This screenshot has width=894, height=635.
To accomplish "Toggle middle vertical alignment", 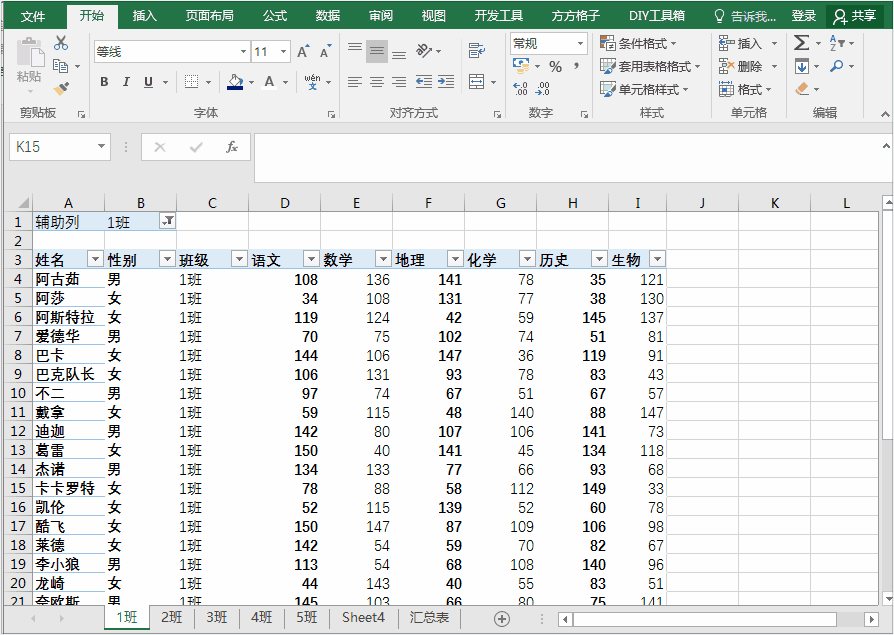I will click(377, 51).
